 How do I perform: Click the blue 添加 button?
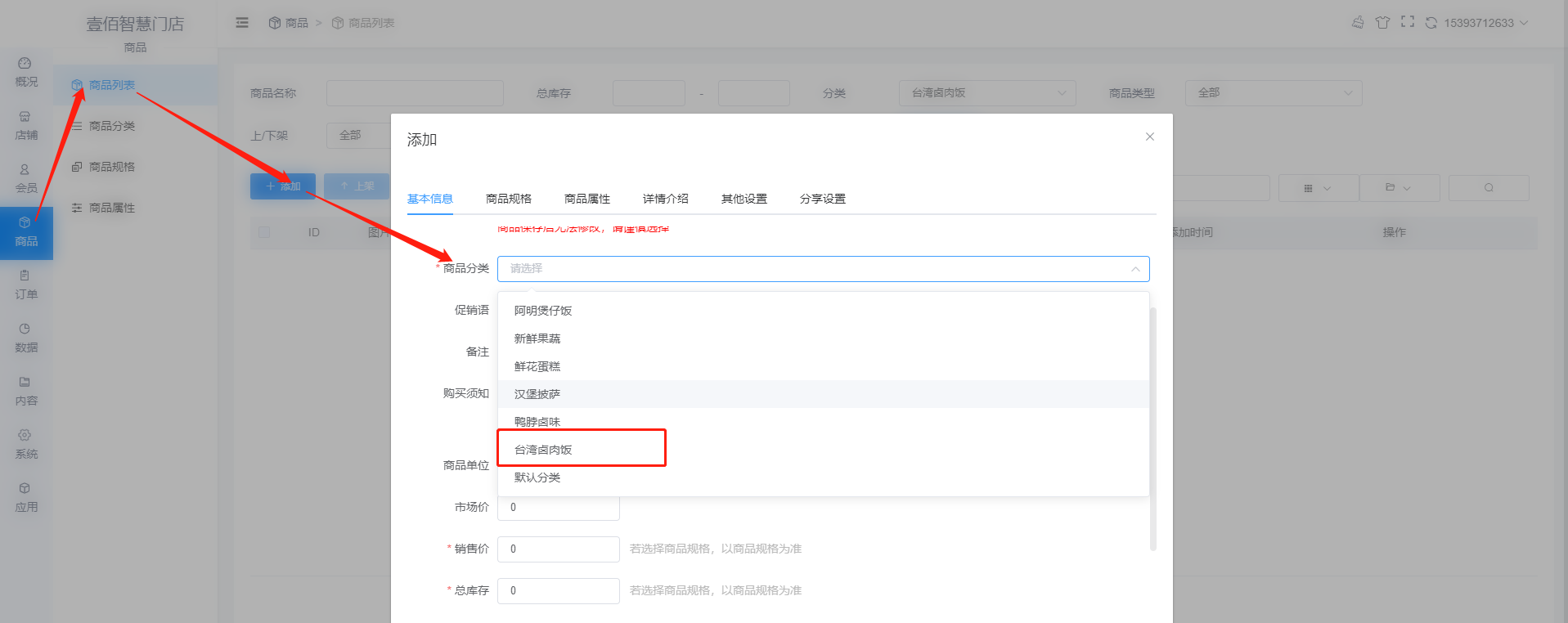tap(283, 186)
